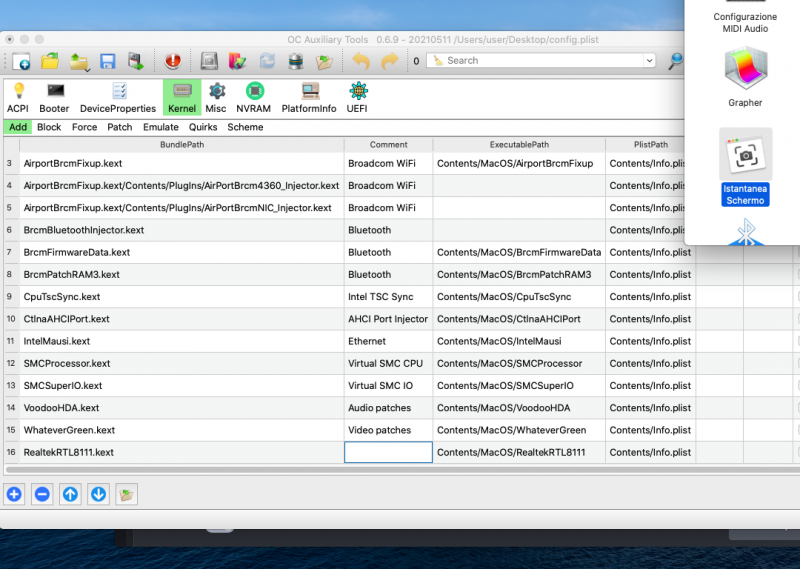
Task: Switch to the Patch tab
Action: [x=120, y=127]
